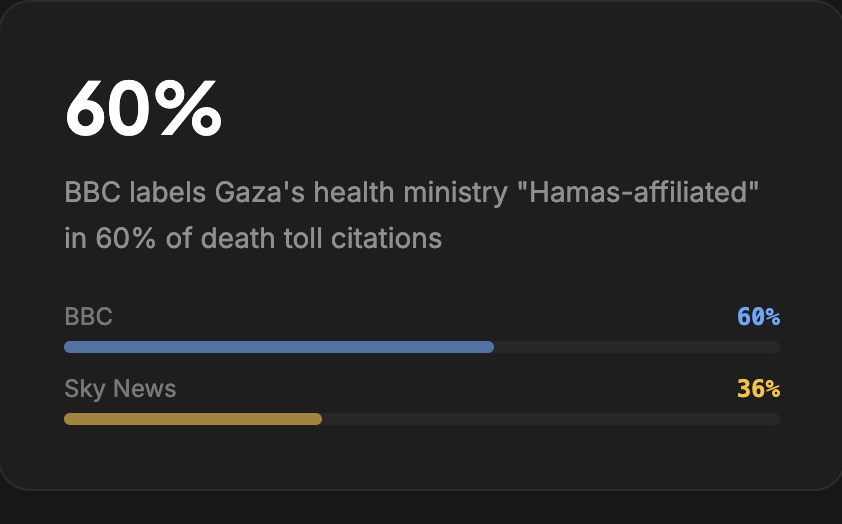Click the empty card area under the Sky News bar
Viewport: 842px width, 524px height.
(x=420, y=456)
